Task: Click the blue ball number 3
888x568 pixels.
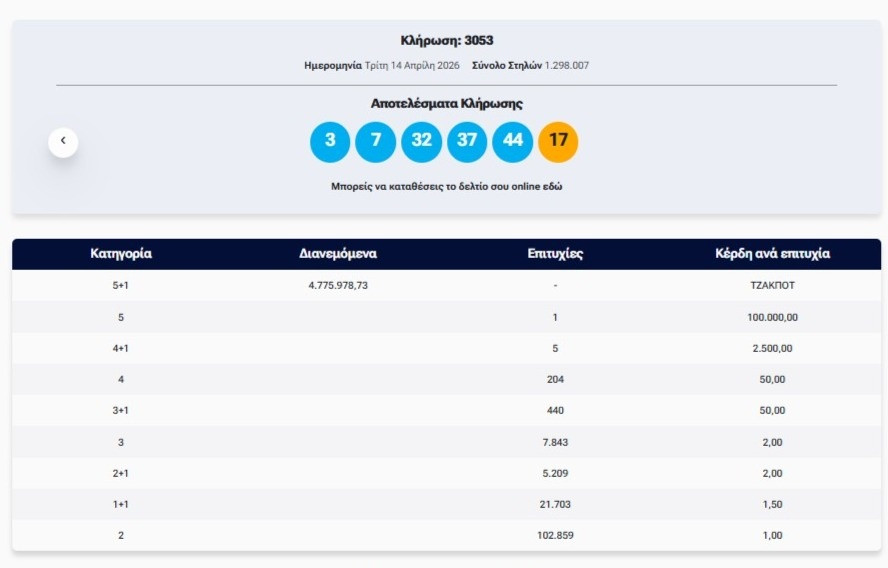Action: [x=330, y=141]
